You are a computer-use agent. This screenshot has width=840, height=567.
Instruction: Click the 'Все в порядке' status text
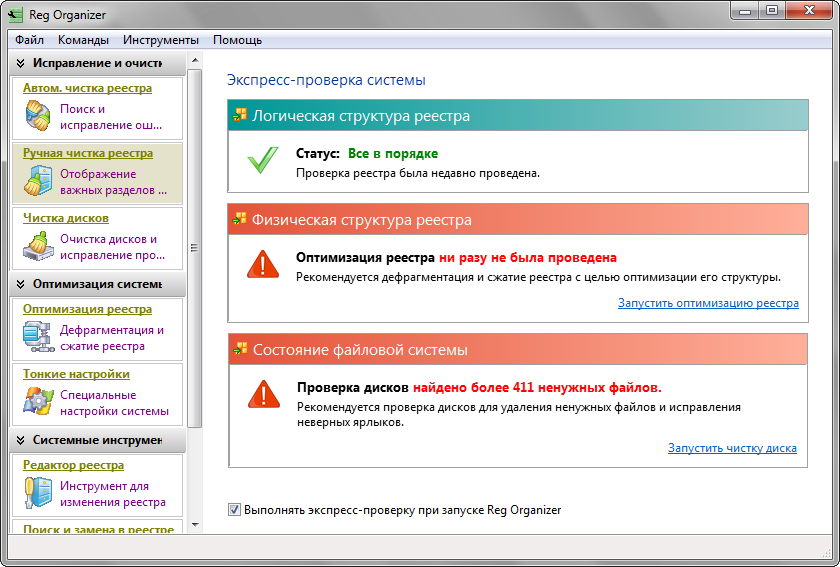[393, 153]
